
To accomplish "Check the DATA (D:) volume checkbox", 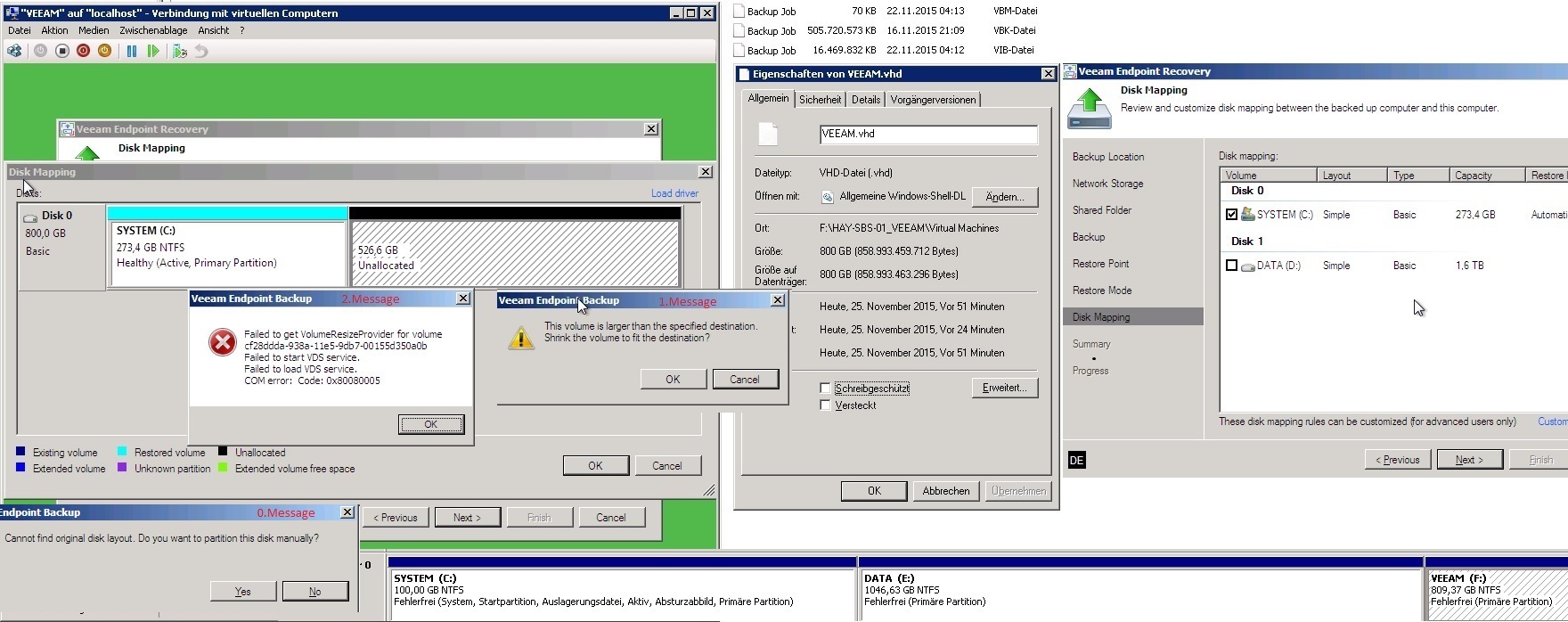I will 1231,266.
